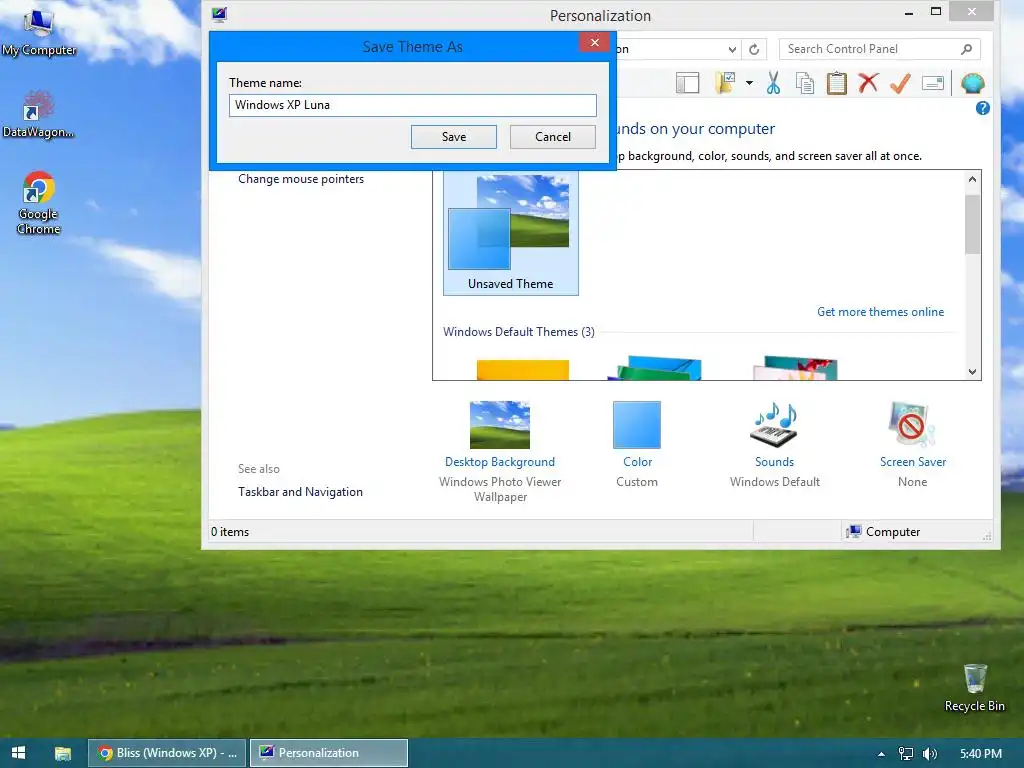This screenshot has width=1024, height=768.
Task: Open File Explorer from the taskbar
Action: (x=63, y=753)
